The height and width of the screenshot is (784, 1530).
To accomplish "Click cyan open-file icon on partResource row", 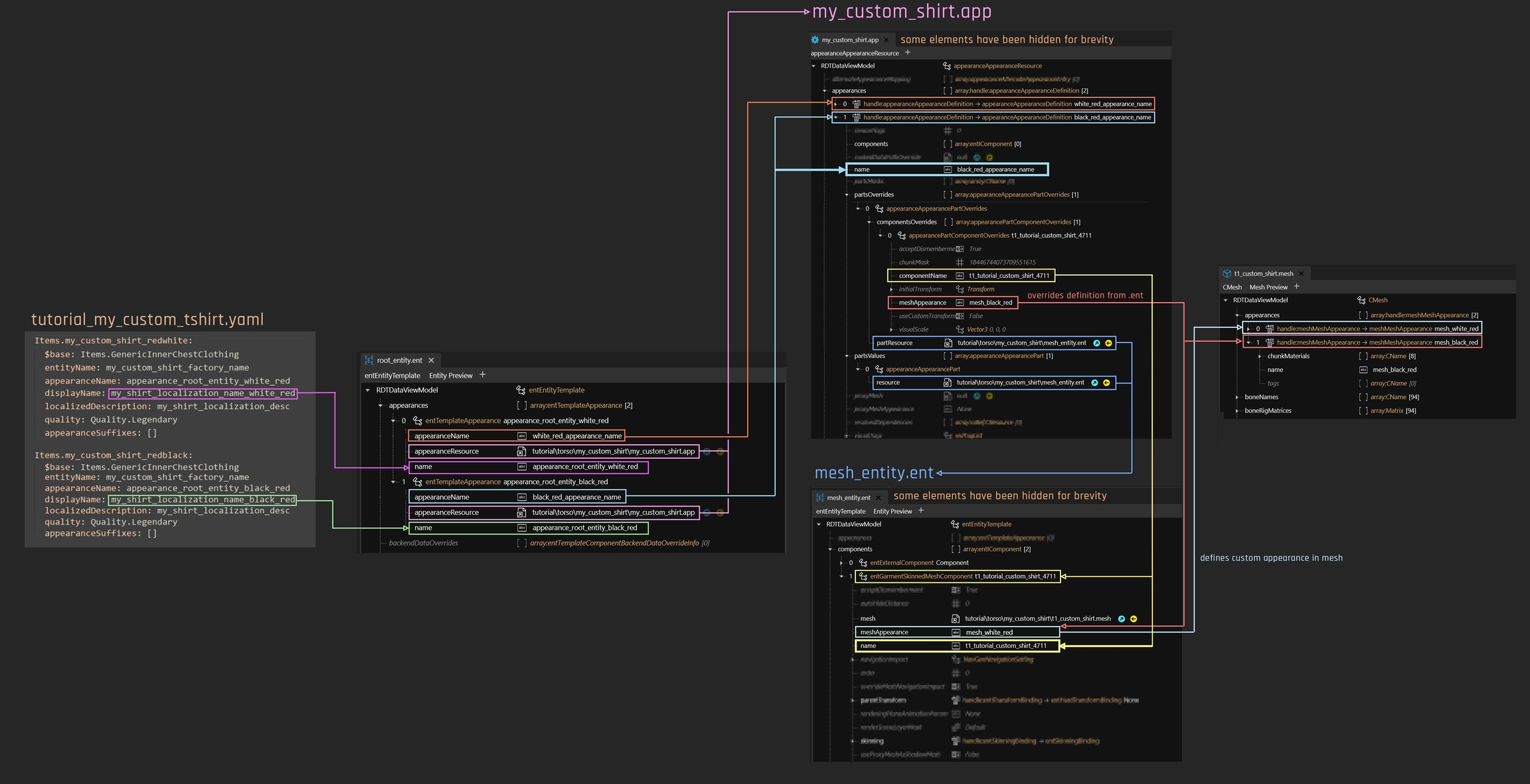I will click(x=1096, y=343).
